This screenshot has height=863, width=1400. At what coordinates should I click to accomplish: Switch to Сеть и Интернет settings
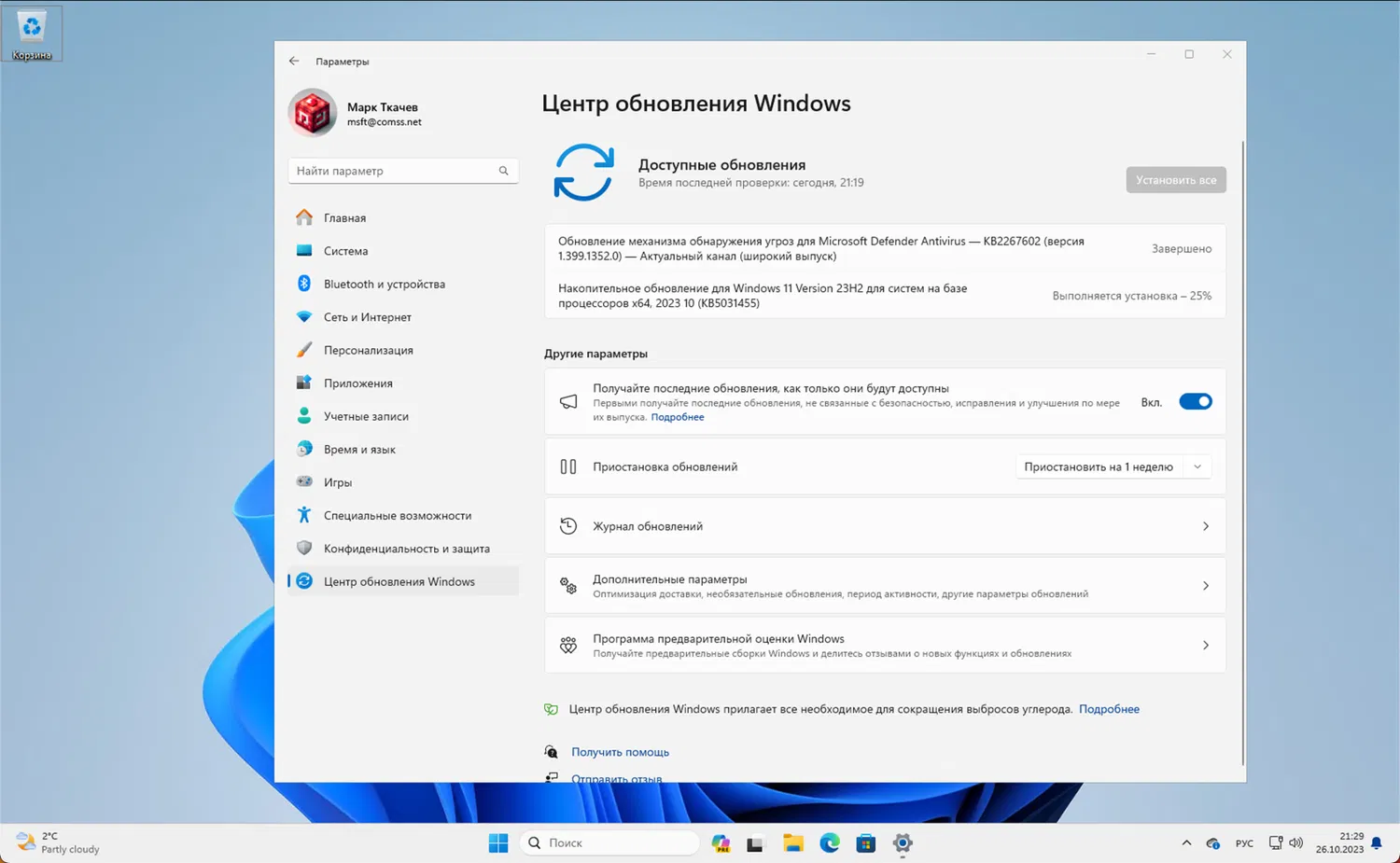click(403, 316)
